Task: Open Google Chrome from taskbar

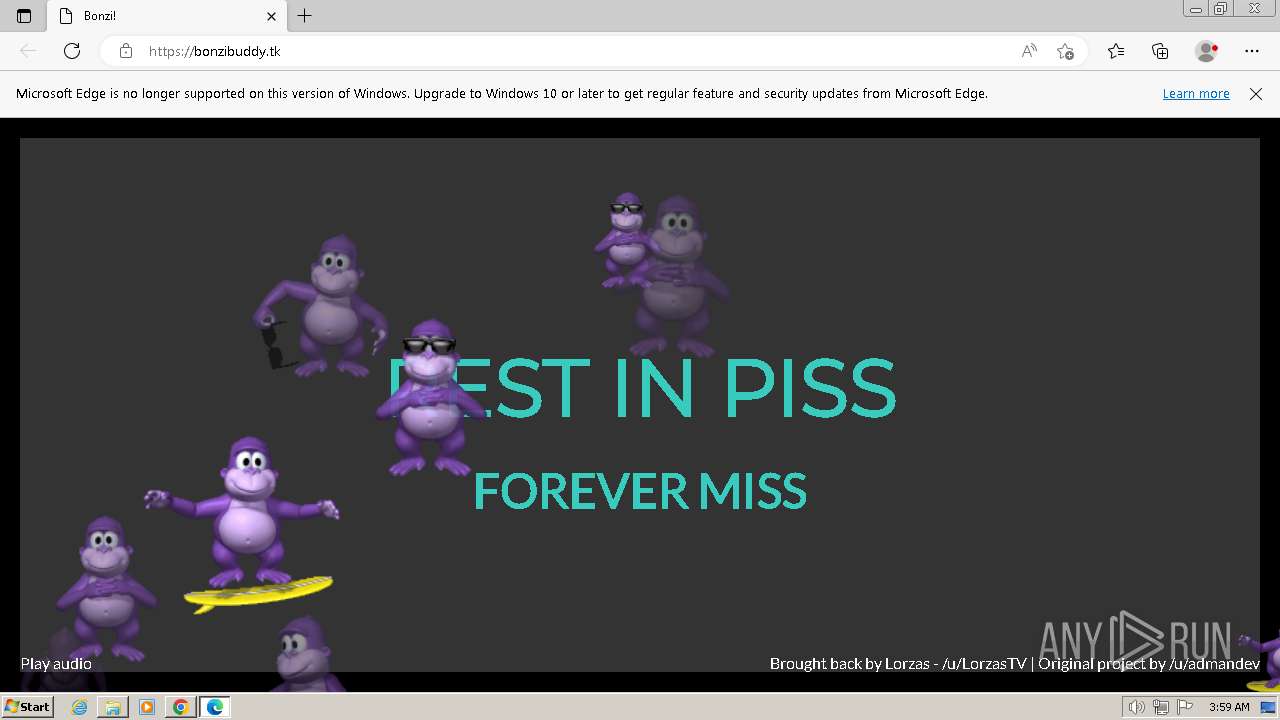Action: pos(180,707)
